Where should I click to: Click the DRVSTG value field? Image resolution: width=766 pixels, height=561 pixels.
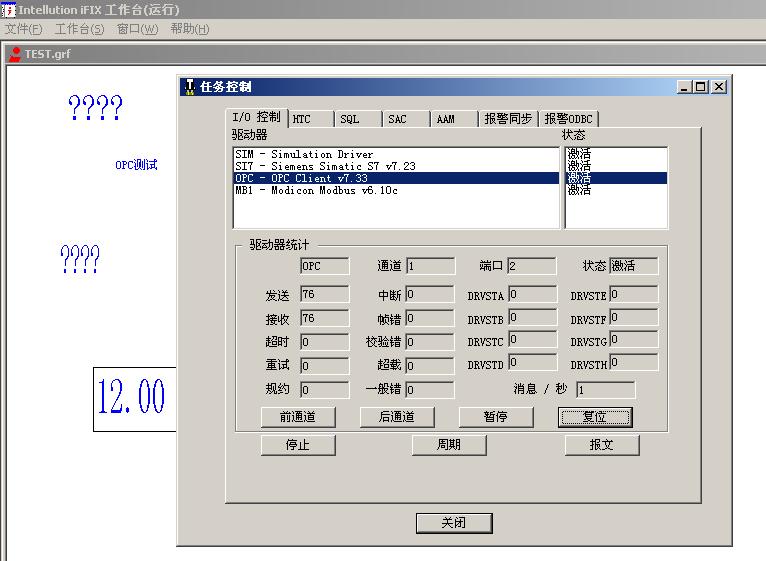pyautogui.click(x=634, y=340)
